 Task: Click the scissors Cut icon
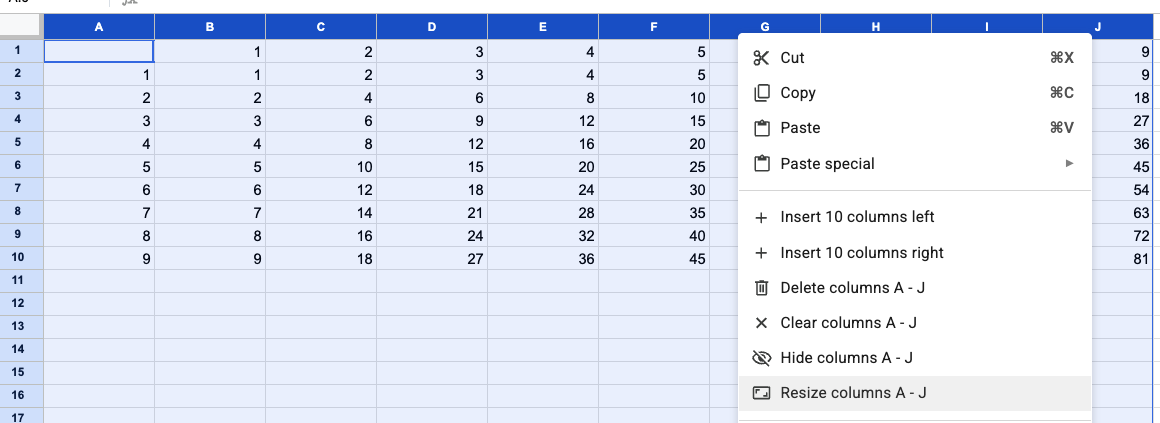point(762,58)
